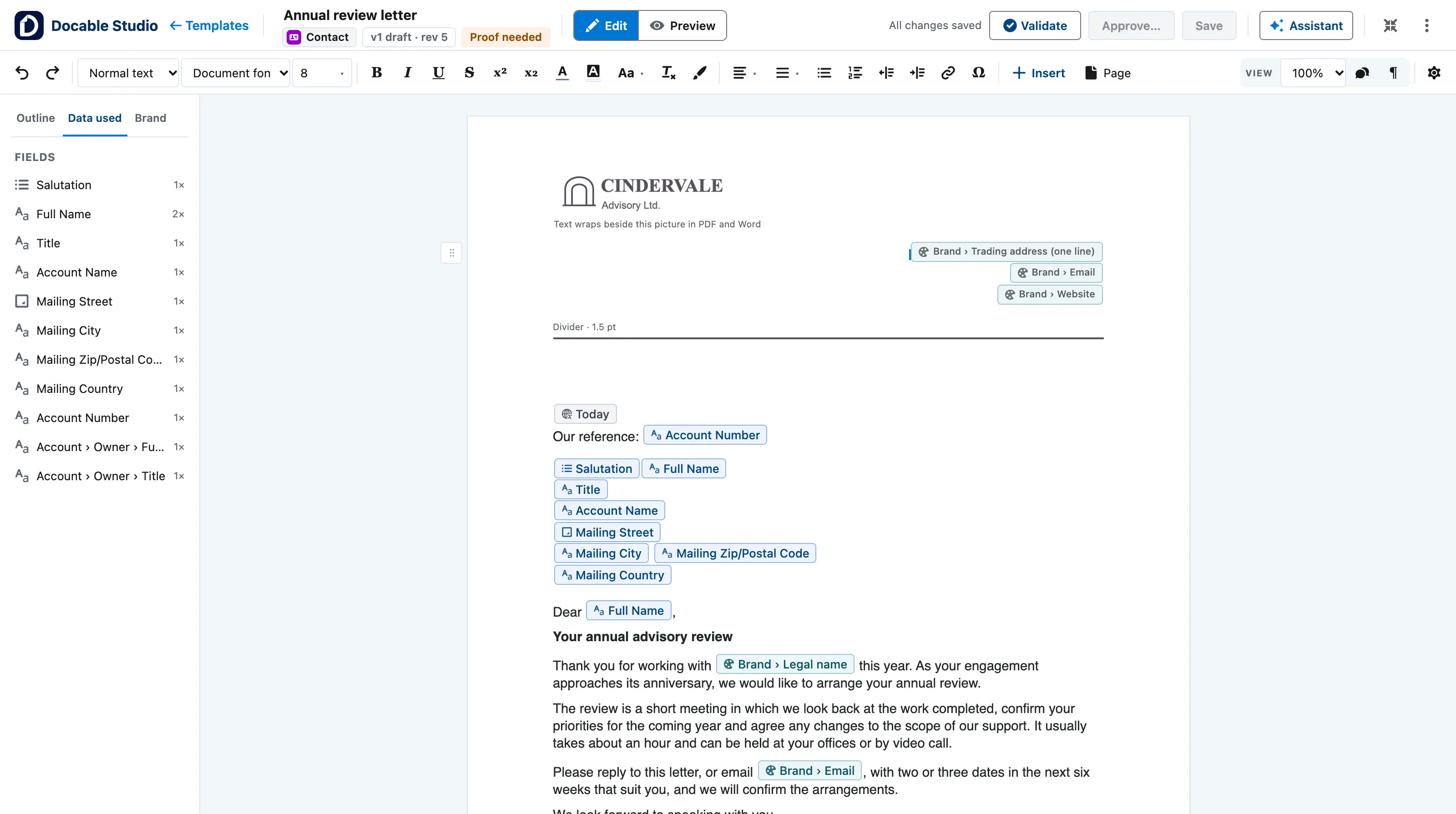
Task: Apply superscript formatting
Action: 500,73
